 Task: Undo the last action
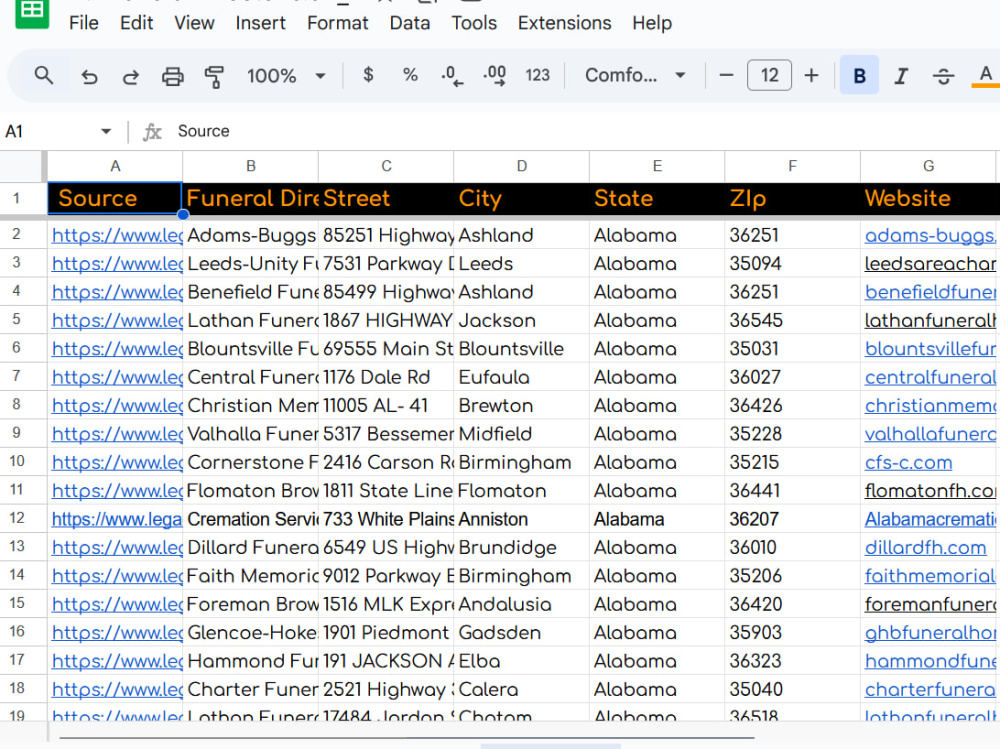point(89,77)
